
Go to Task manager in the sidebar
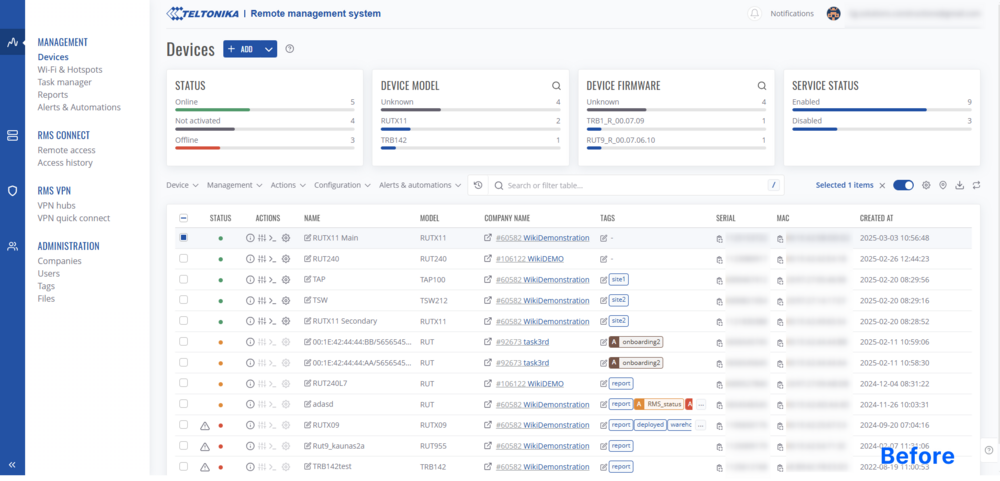coord(65,82)
